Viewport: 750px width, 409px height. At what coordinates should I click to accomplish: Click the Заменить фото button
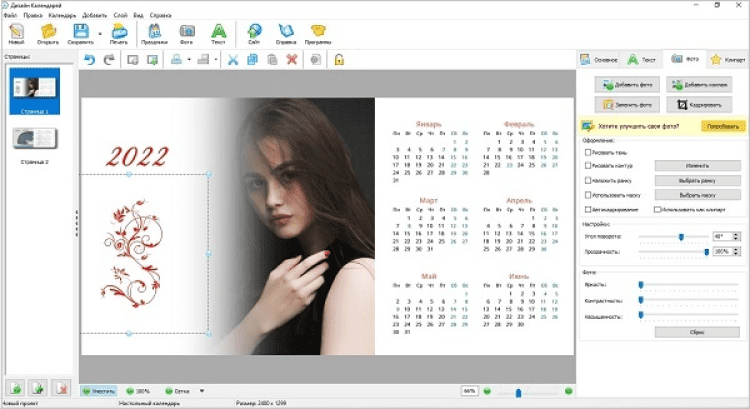pyautogui.click(x=627, y=104)
